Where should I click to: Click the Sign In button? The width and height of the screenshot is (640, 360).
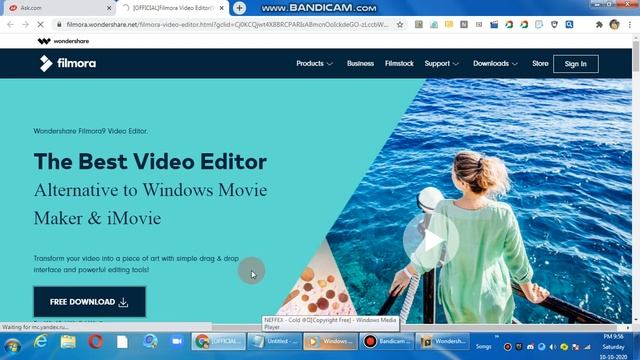tap(576, 64)
